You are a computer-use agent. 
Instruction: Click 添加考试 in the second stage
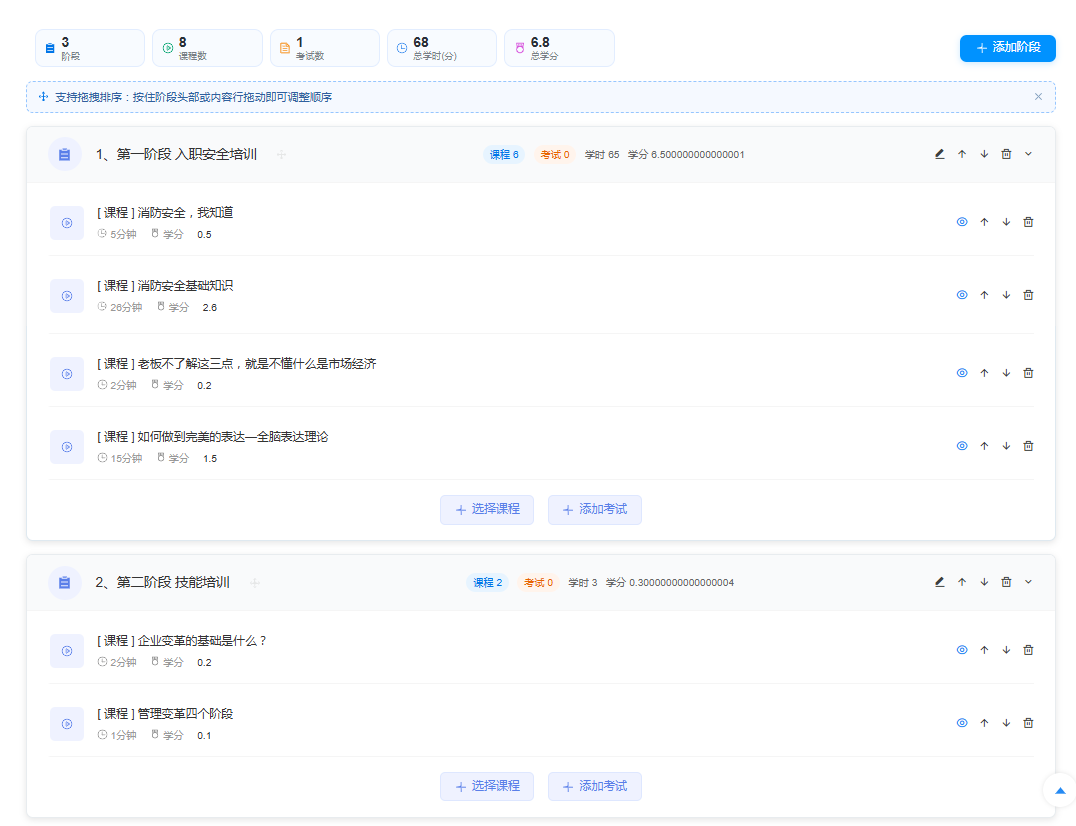tap(594, 786)
